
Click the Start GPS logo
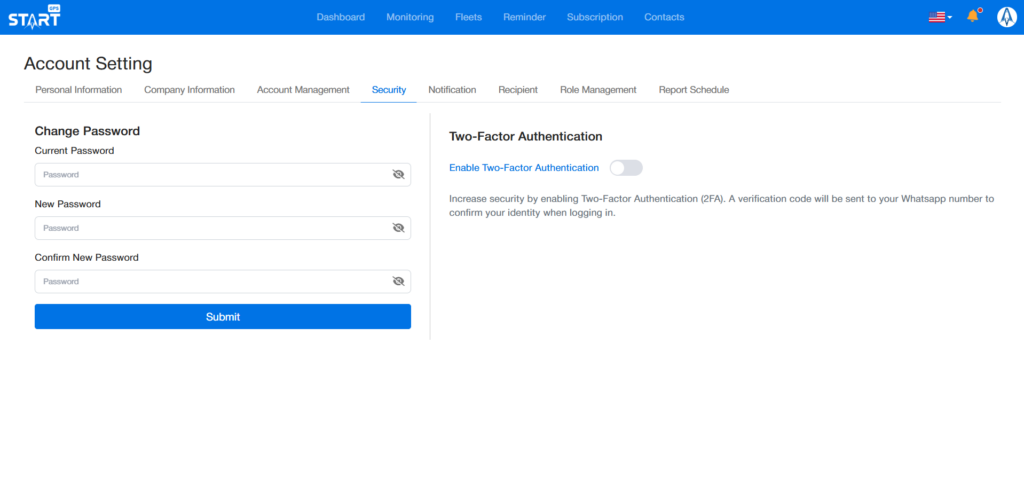[34, 17]
